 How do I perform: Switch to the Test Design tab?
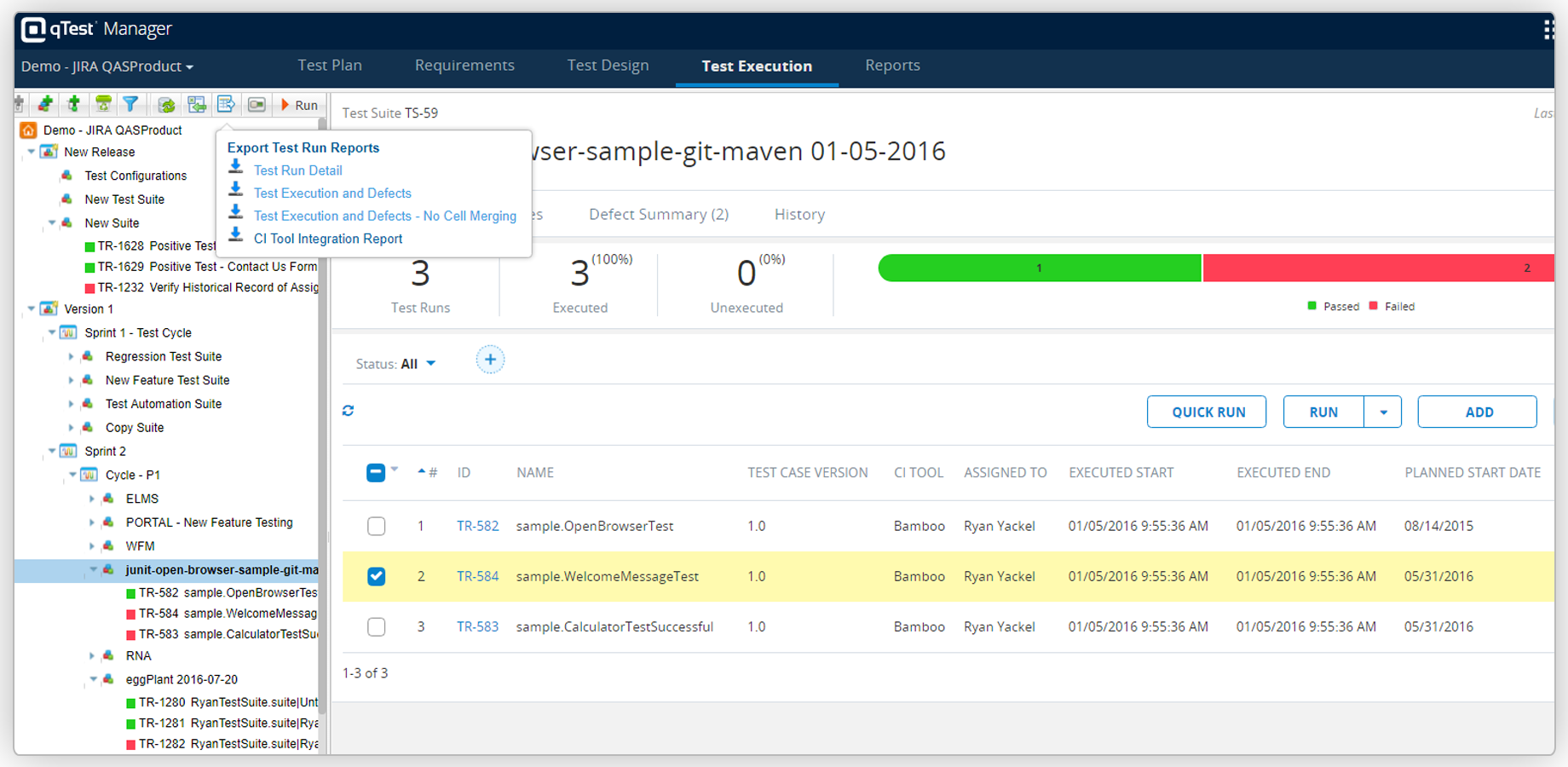pyautogui.click(x=608, y=66)
